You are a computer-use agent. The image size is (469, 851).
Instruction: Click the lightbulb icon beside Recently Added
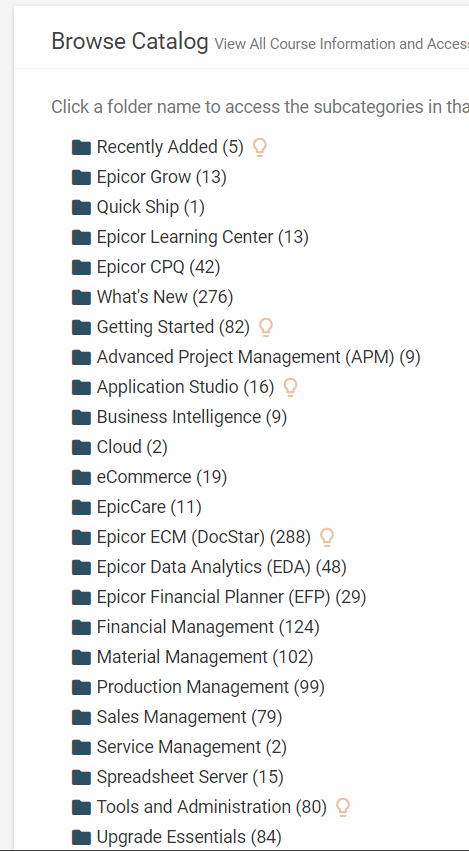(260, 147)
